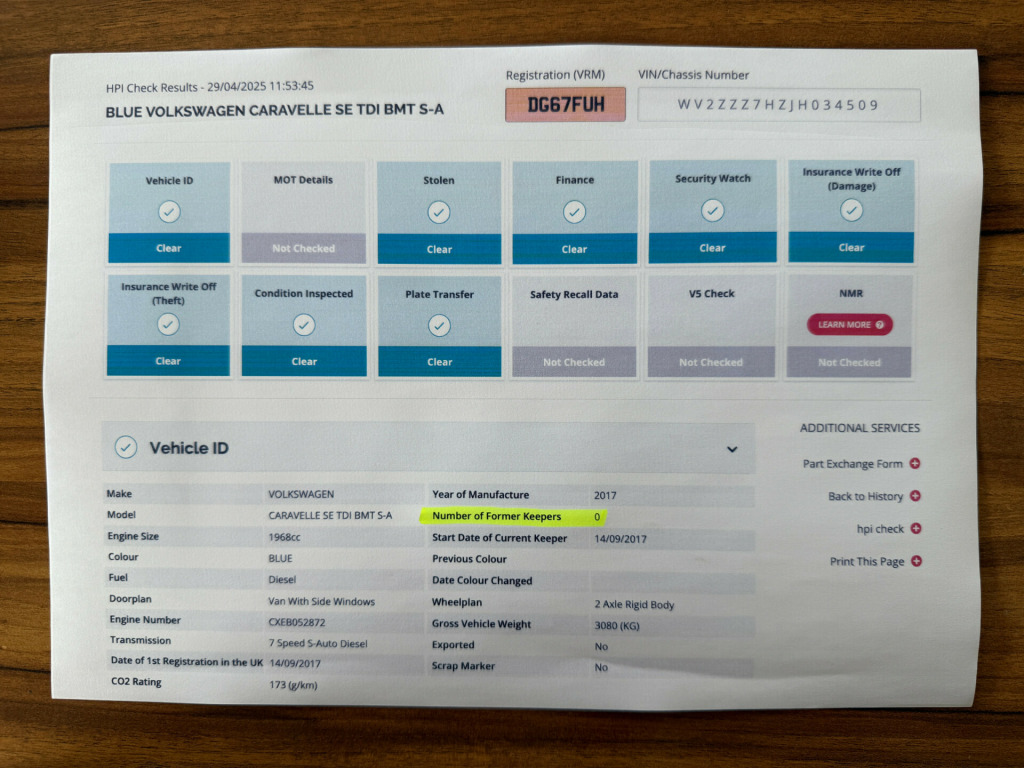Click the Clear status under Finance
This screenshot has width=1024, height=768.
(574, 249)
